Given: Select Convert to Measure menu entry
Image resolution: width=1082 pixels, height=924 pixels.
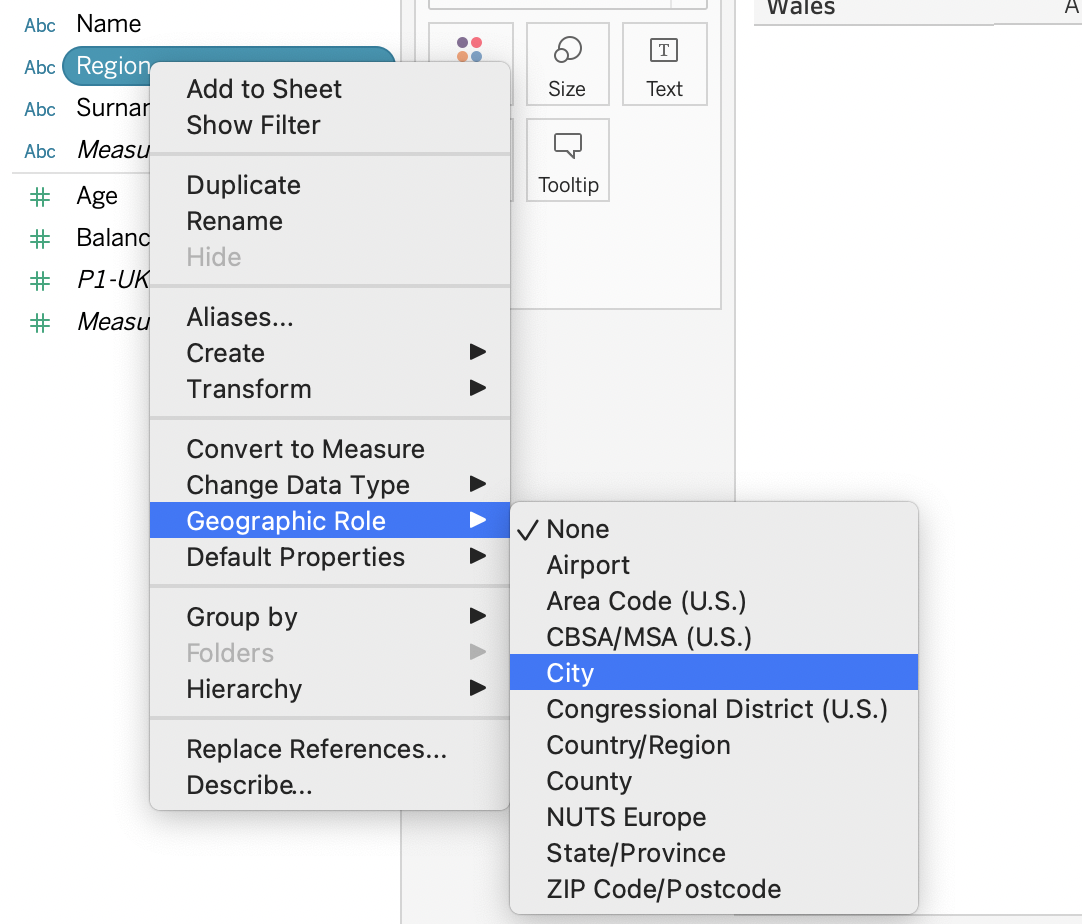Looking at the screenshot, I should [x=306, y=449].
